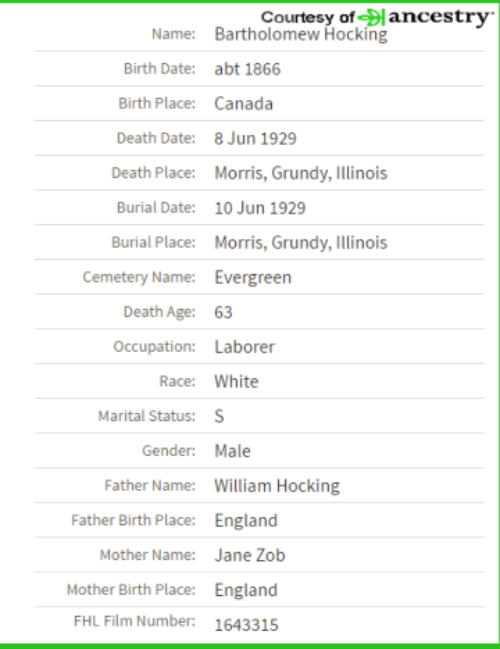Screen dimensions: 500x649
Task: Click the FHL film number 1643315
Action: tap(247, 625)
